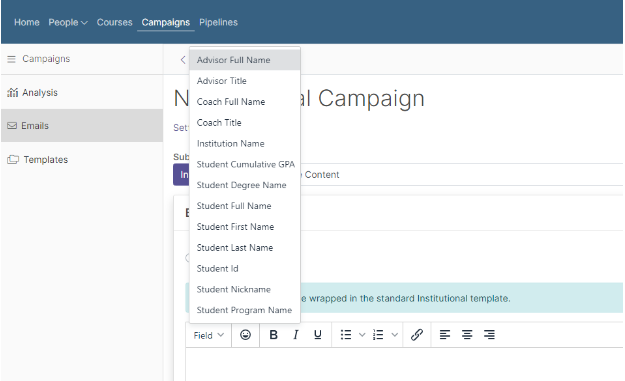Expand the bulleted list style options arrow
The height and width of the screenshot is (381, 625).
362,335
